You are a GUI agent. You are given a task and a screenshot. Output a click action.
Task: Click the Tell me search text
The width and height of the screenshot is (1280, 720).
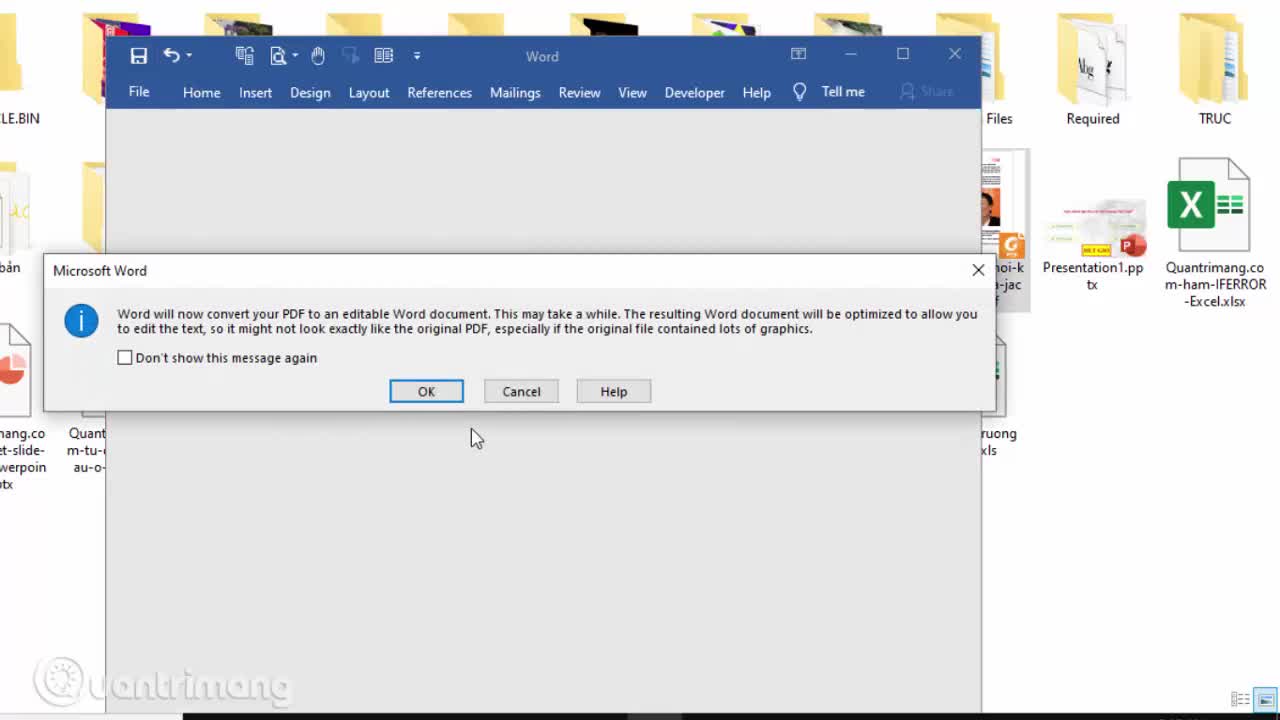coord(843,91)
